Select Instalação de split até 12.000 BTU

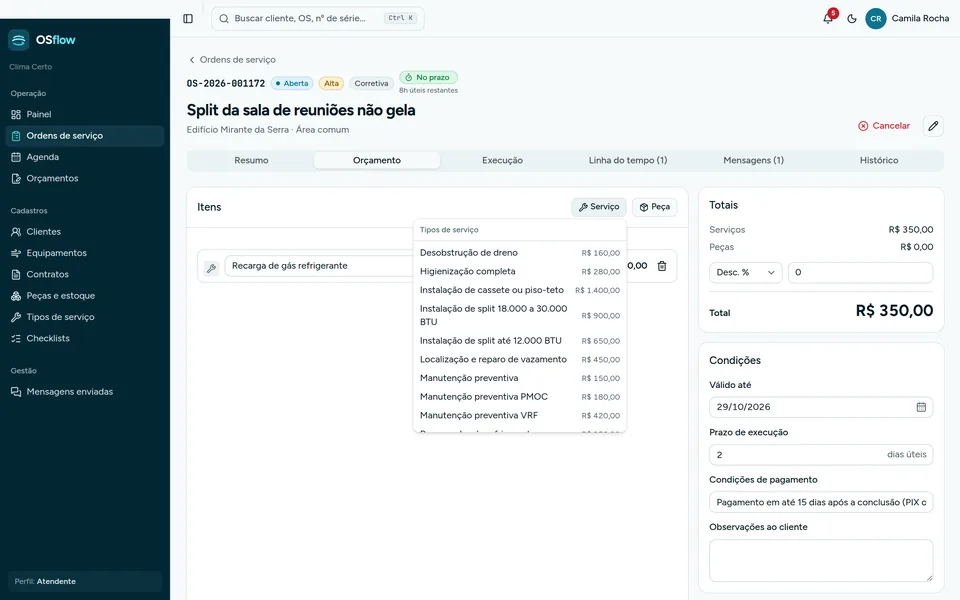[520, 341]
